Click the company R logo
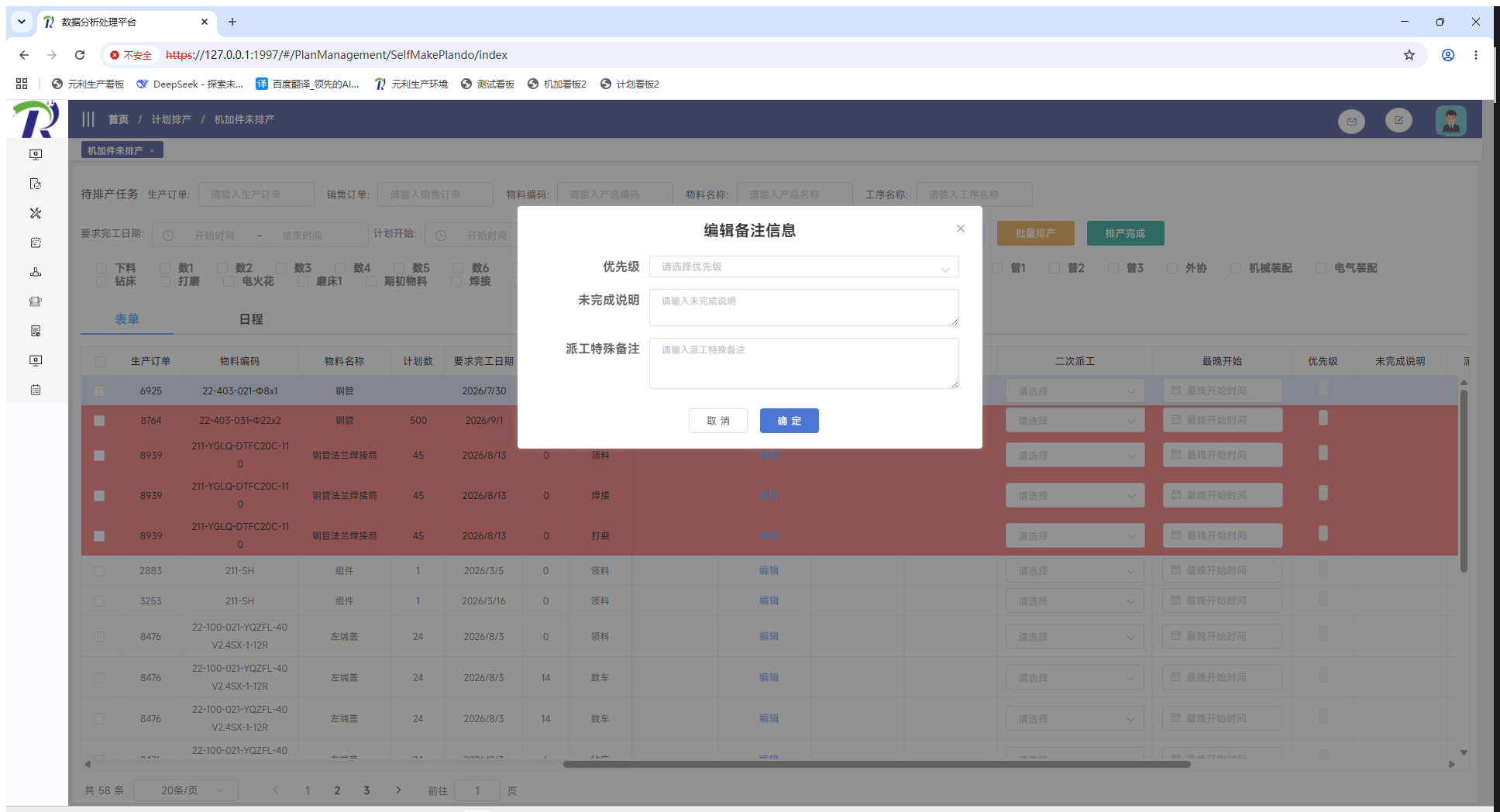 [x=36, y=119]
